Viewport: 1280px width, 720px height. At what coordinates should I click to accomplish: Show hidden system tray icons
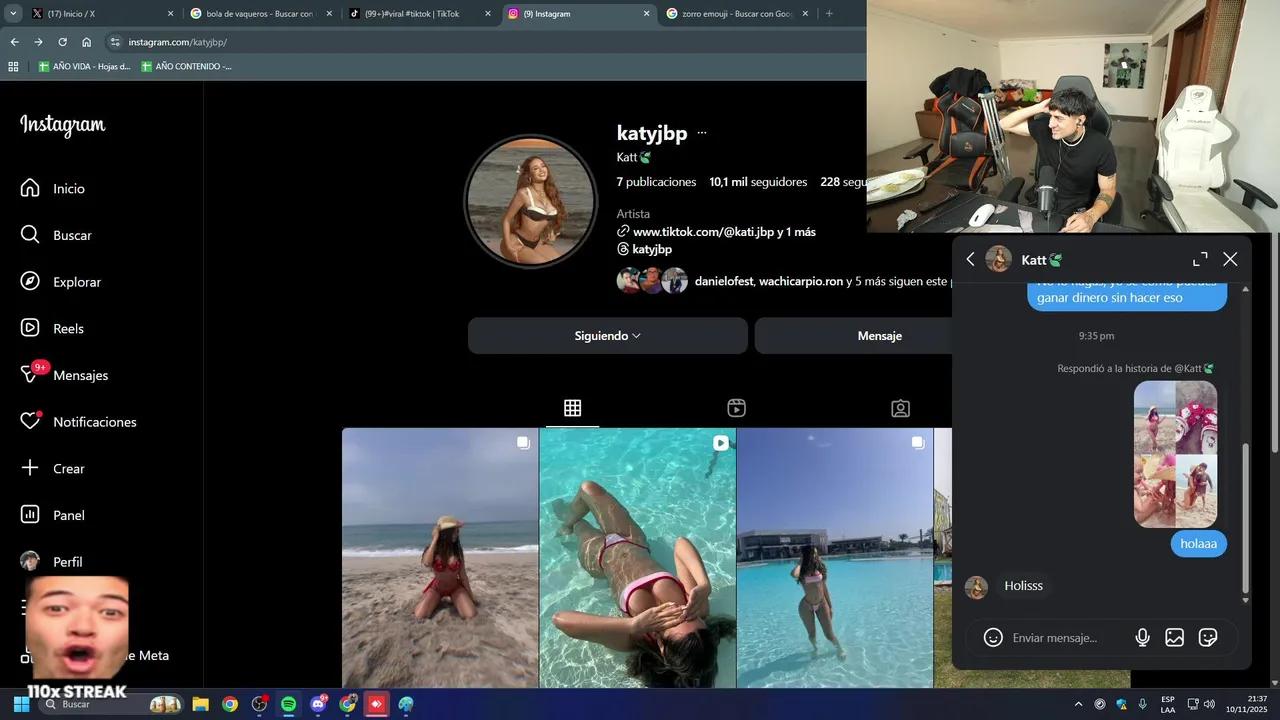pos(1078,704)
